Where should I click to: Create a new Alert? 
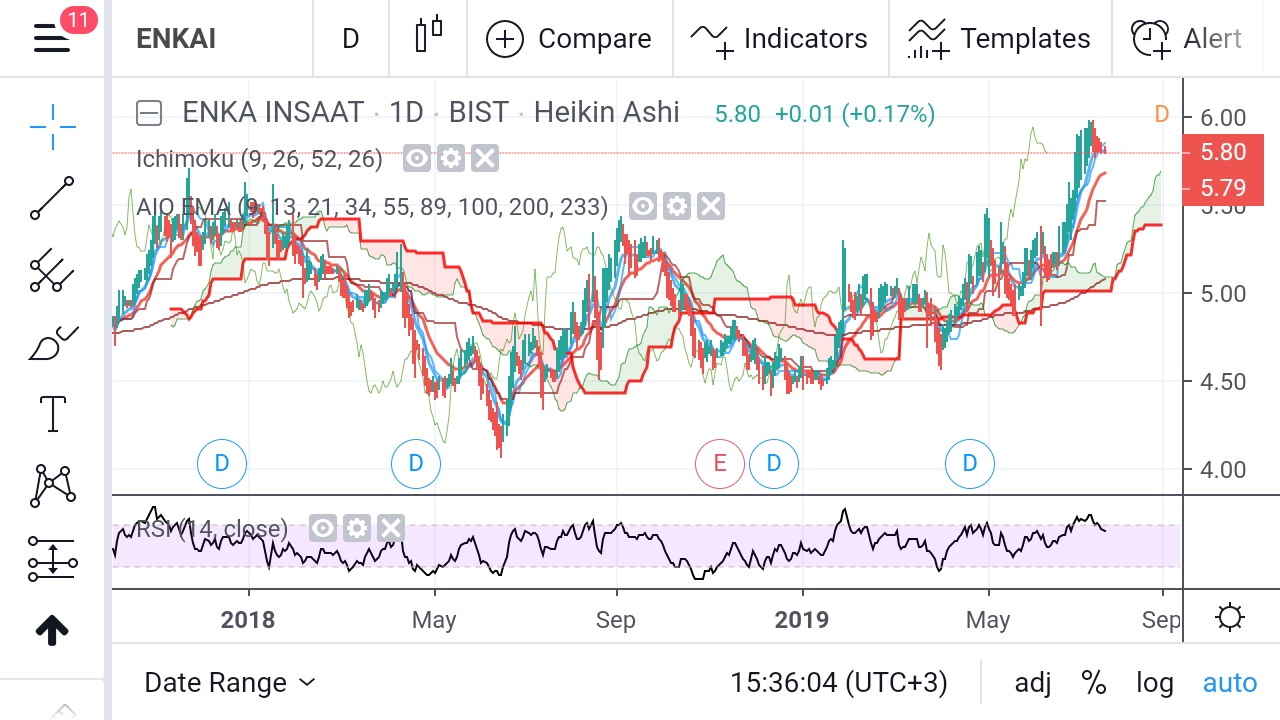point(1186,39)
